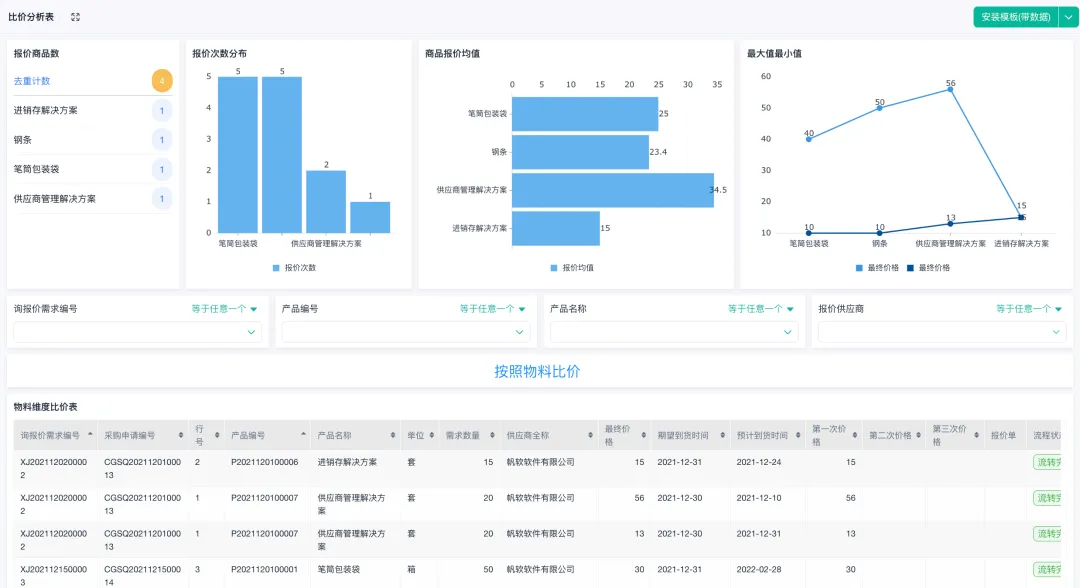The height and width of the screenshot is (588, 1080).
Task: Select 供应商管理解决方案 row in 报价商品数
Action: tap(92, 199)
